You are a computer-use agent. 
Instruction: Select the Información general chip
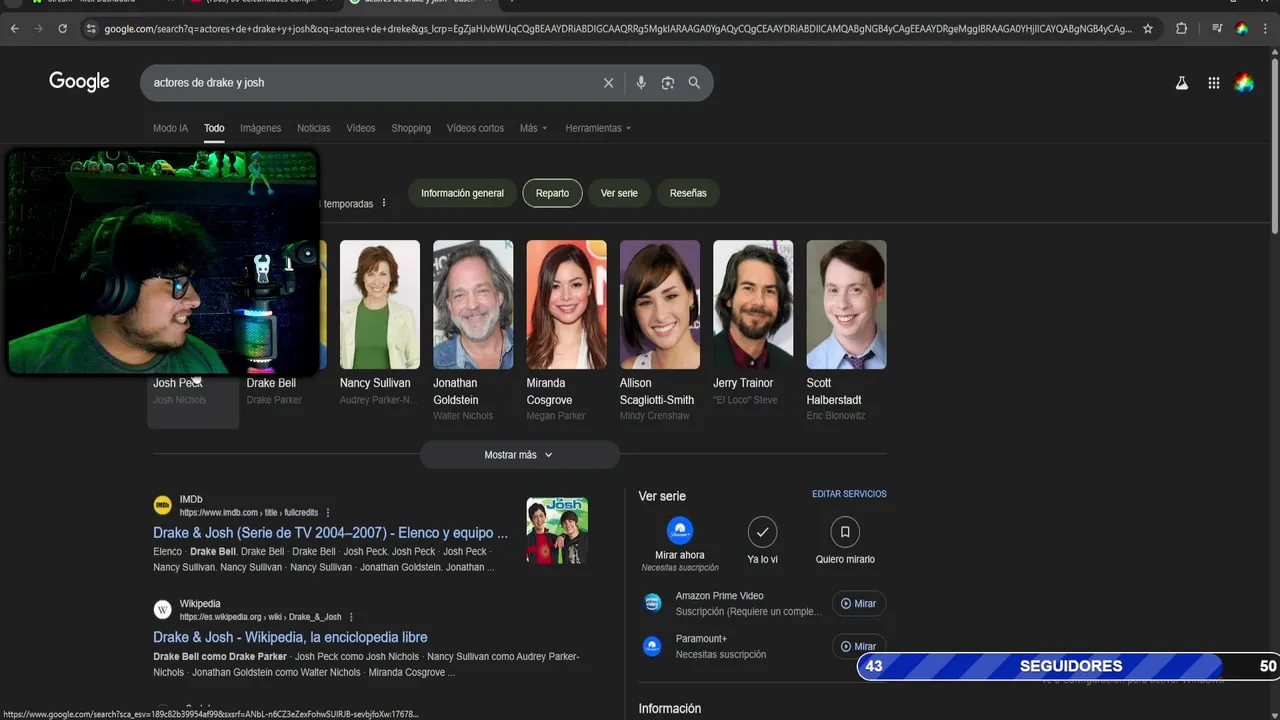[x=462, y=193]
